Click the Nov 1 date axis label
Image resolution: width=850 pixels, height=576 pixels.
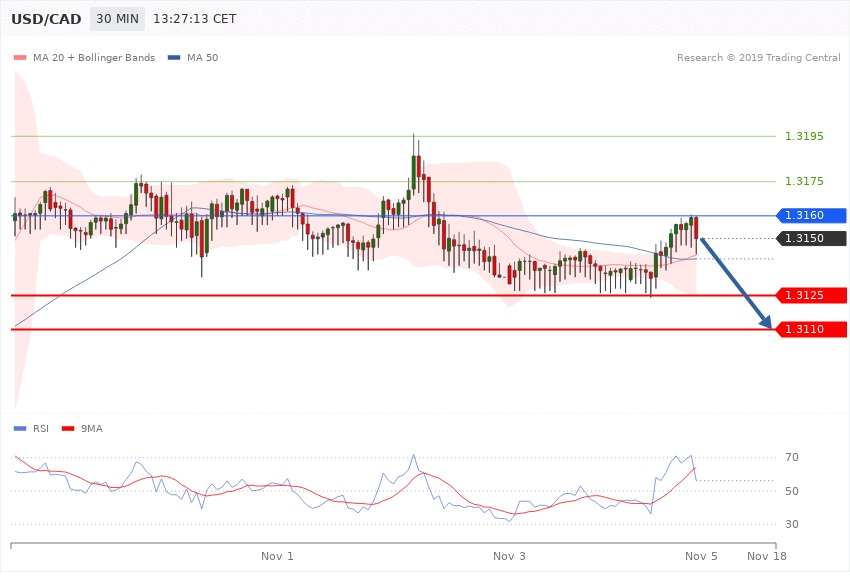[x=277, y=556]
